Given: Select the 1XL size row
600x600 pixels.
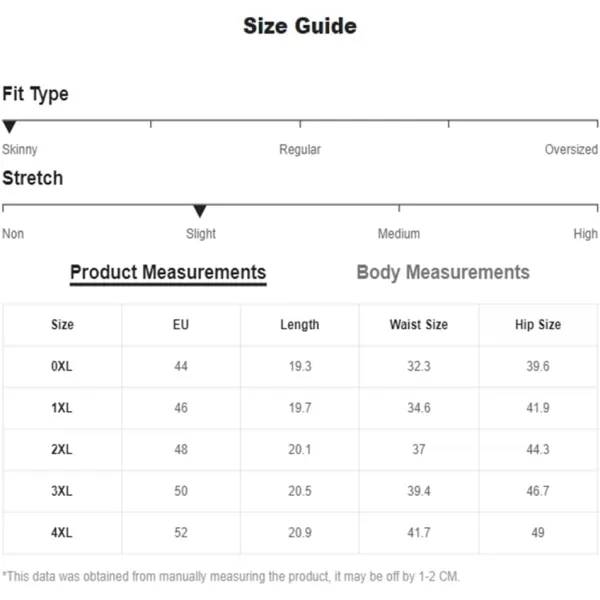Looking at the screenshot, I should click(300, 408).
